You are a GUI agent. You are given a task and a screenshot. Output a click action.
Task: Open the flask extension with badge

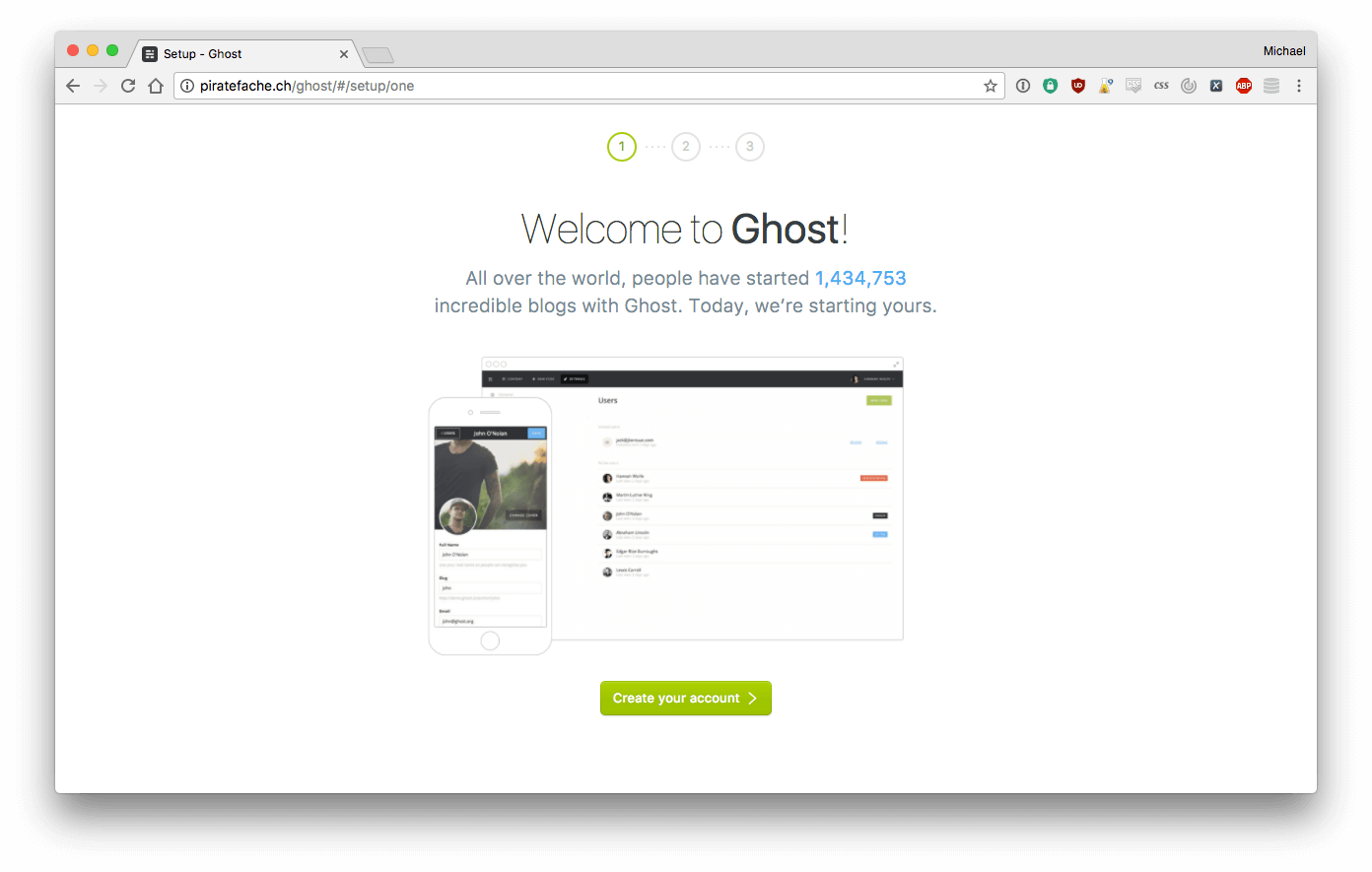1106,86
